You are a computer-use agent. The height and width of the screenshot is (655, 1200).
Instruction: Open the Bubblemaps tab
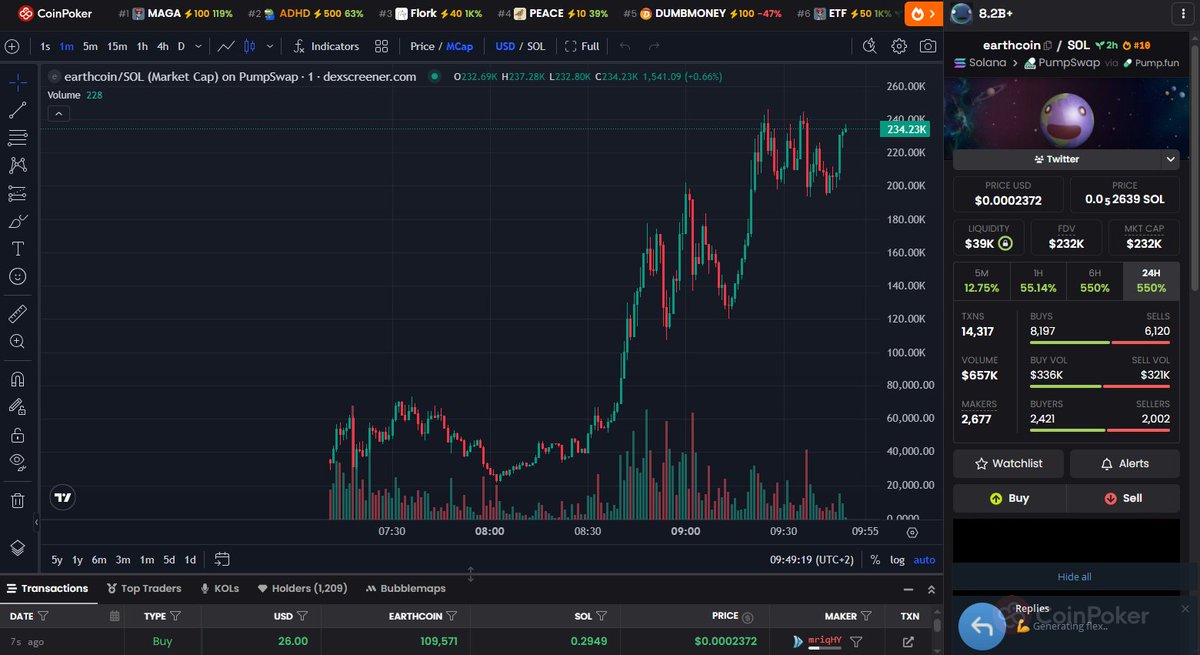pyautogui.click(x=406, y=589)
